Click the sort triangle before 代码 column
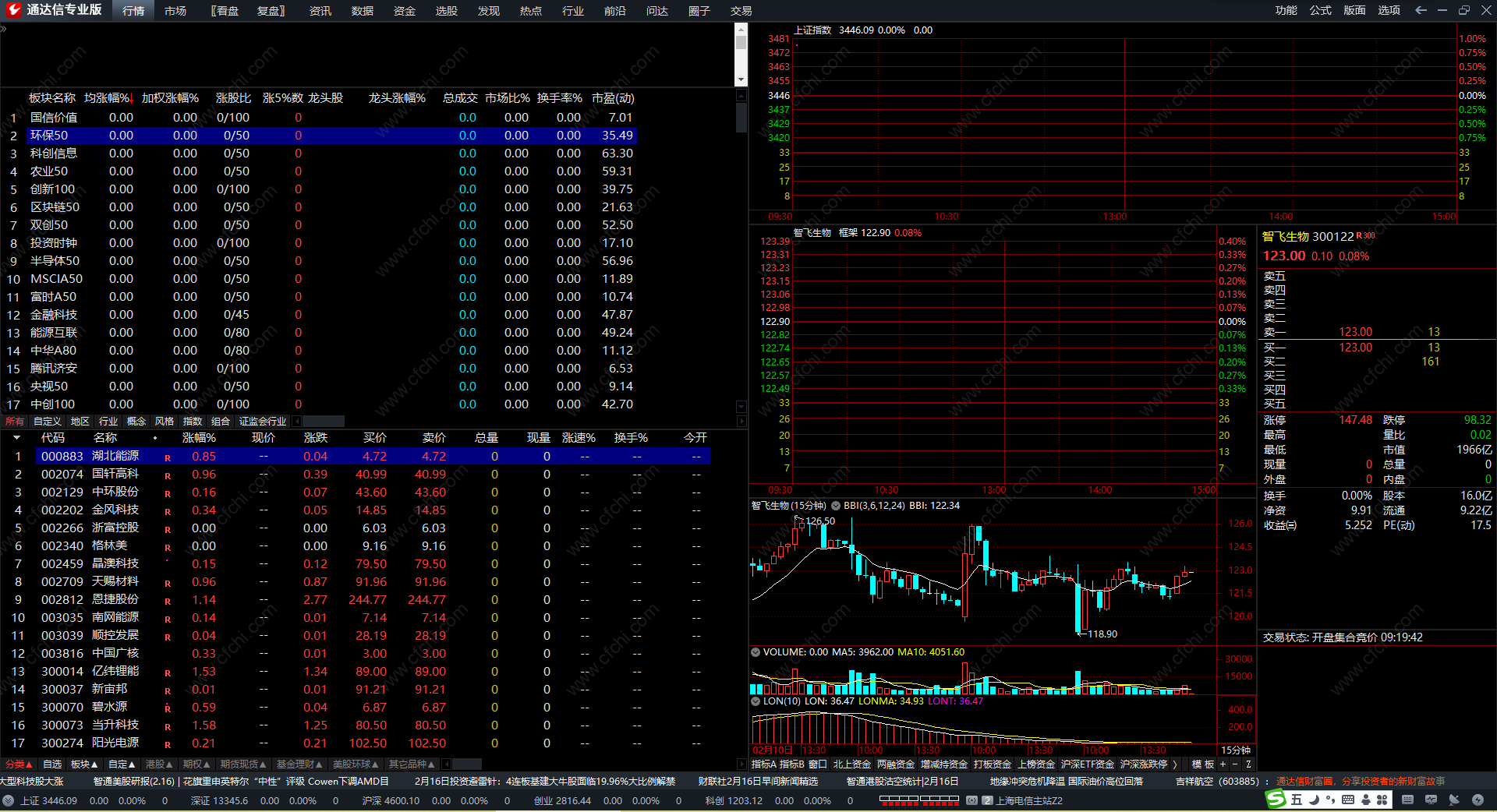This screenshot has width=1497, height=812. (x=16, y=439)
